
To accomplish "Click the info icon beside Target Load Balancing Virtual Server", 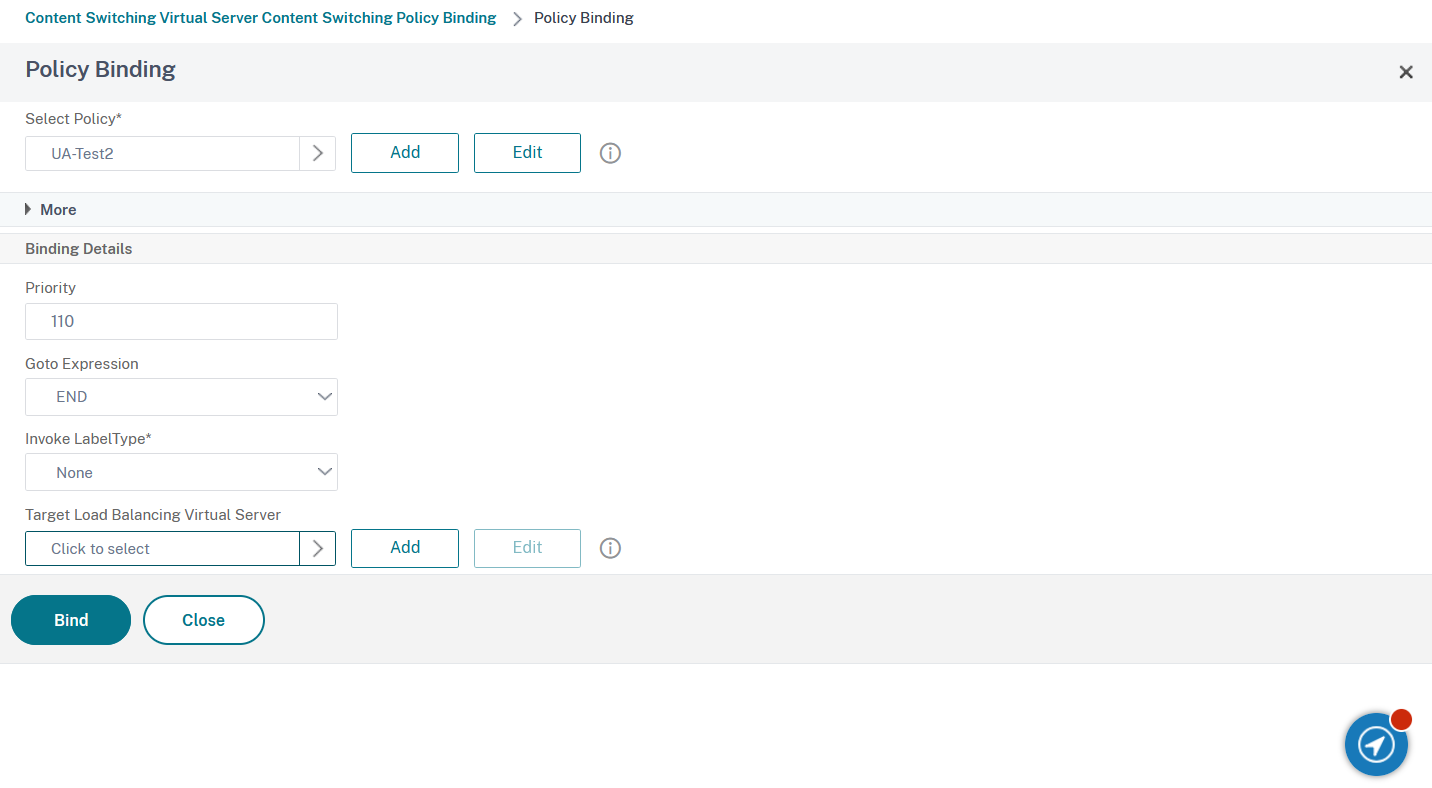I will click(610, 548).
